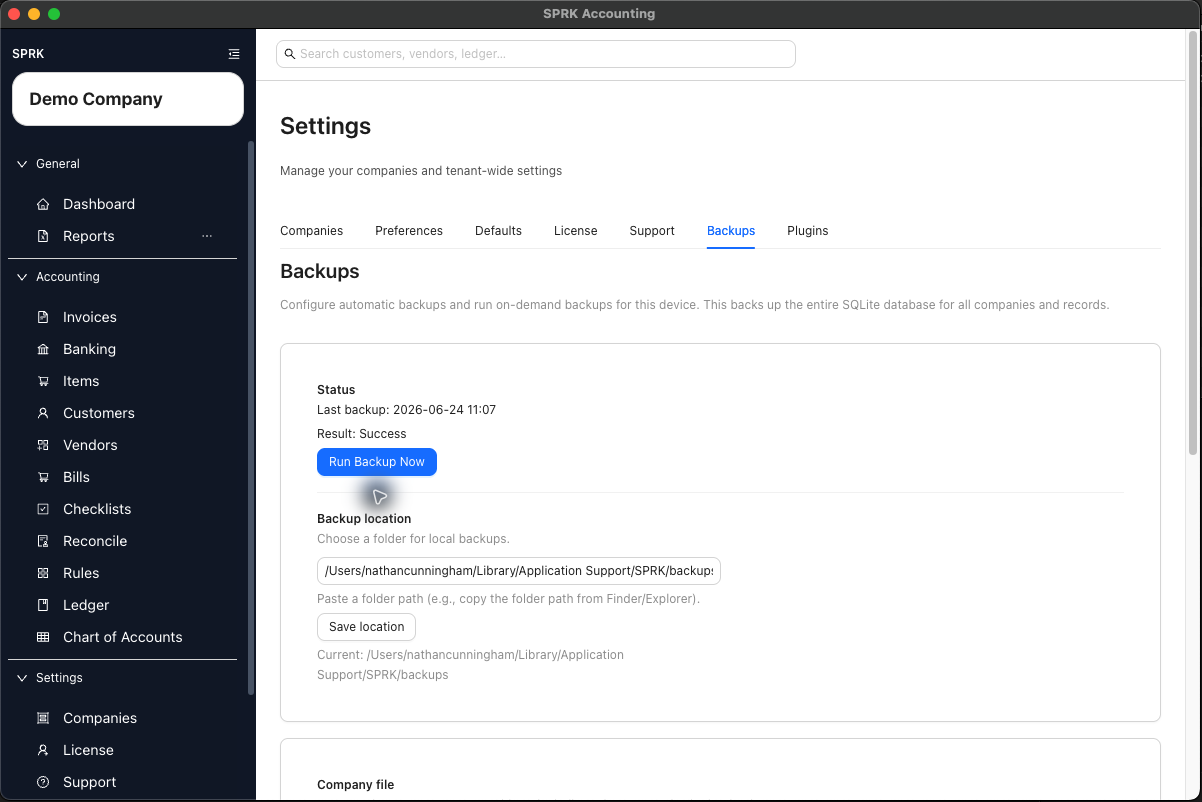Click the 'Current: /Users/nathancunningham' path text
The image size is (1202, 802).
[470, 665]
